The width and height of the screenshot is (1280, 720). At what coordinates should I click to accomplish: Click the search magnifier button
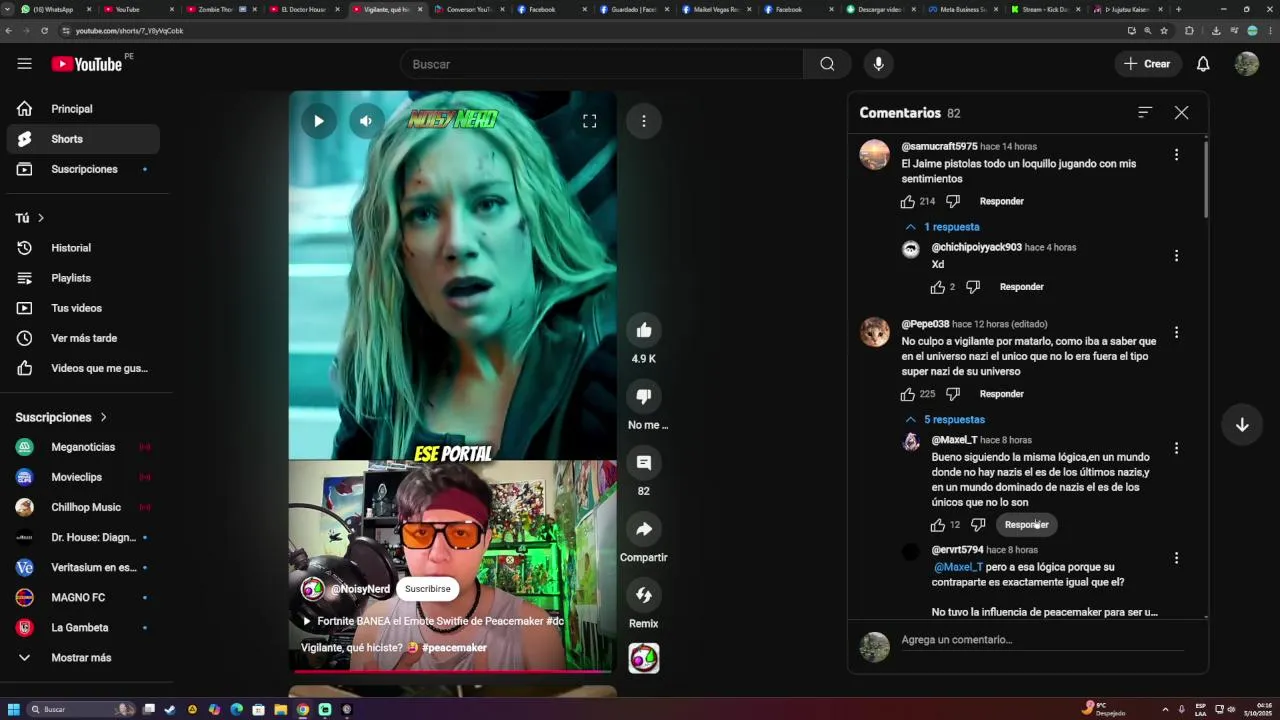(827, 64)
